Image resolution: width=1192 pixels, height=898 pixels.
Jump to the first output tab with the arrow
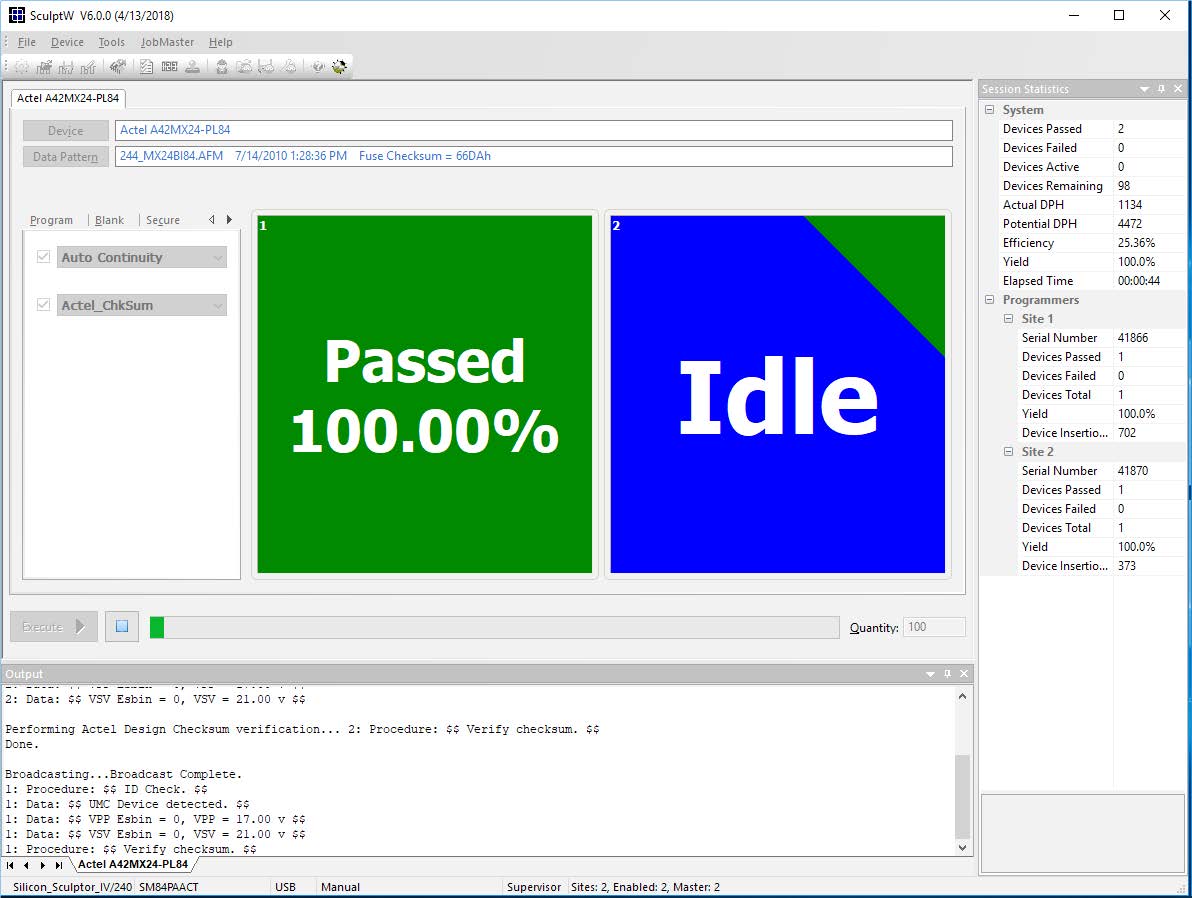pos(10,865)
